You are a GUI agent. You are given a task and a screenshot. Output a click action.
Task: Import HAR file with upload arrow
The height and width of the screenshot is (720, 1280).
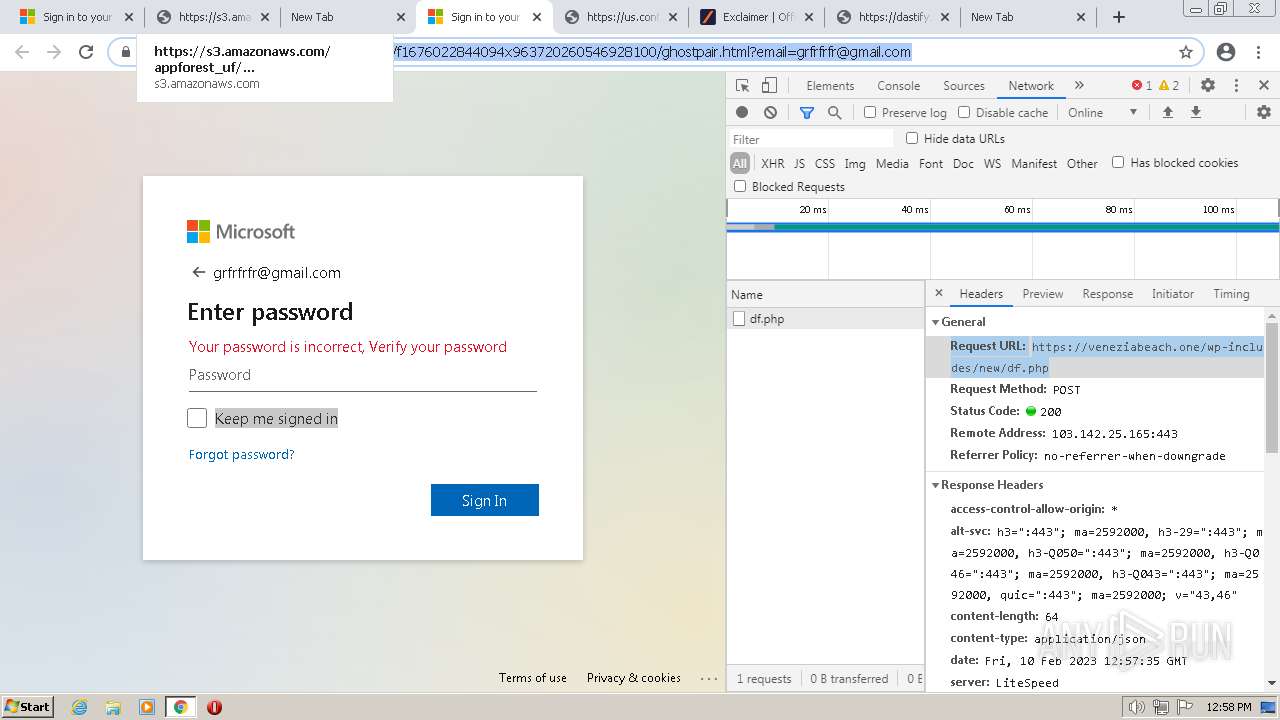[x=1167, y=113]
